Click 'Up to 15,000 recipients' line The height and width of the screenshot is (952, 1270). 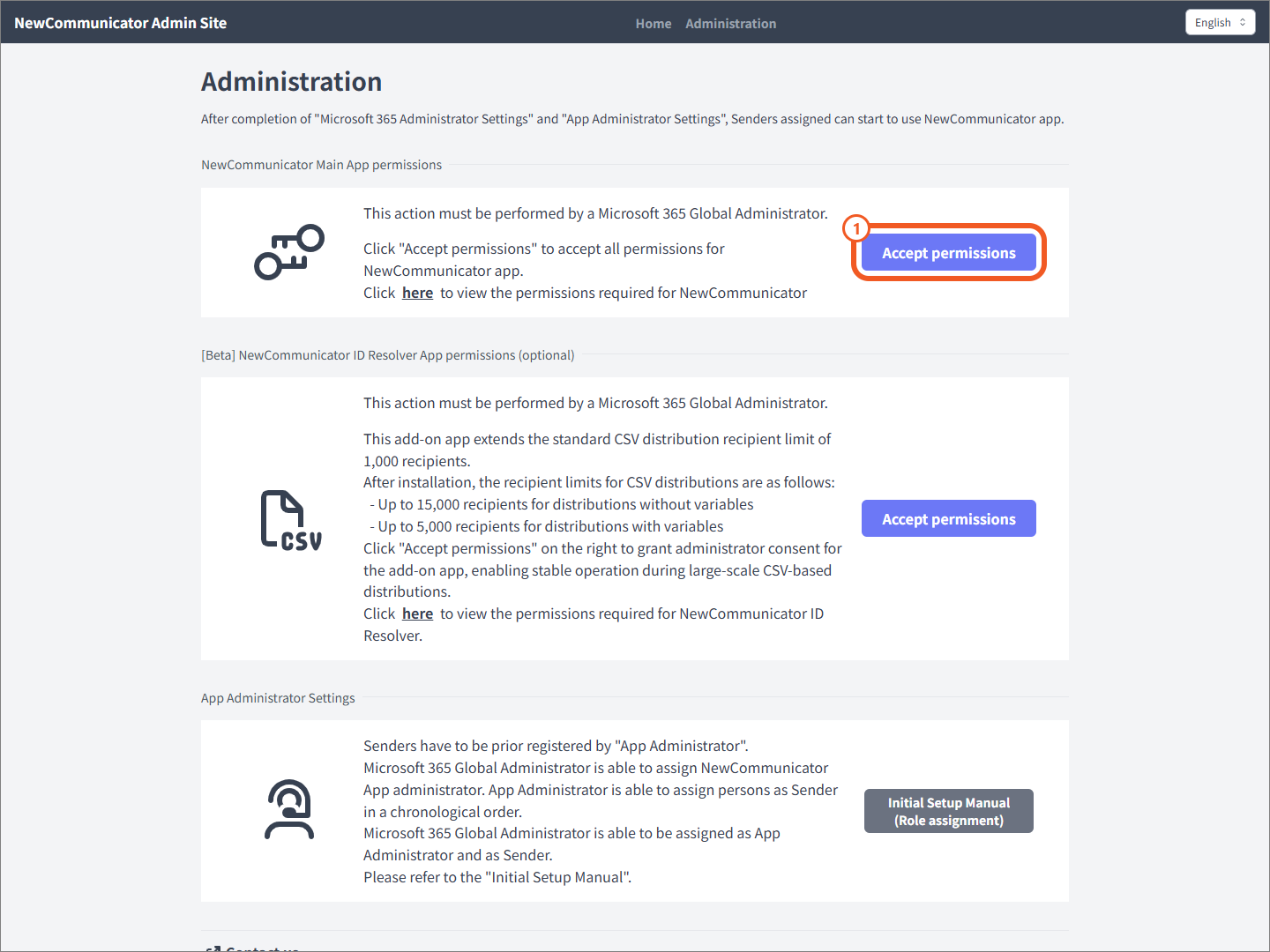click(x=562, y=504)
